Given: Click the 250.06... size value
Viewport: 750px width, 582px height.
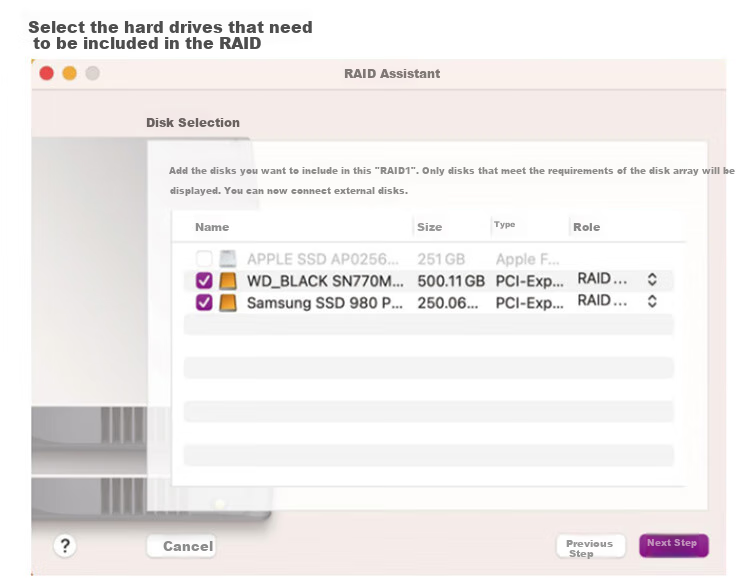Looking at the screenshot, I should pos(448,303).
